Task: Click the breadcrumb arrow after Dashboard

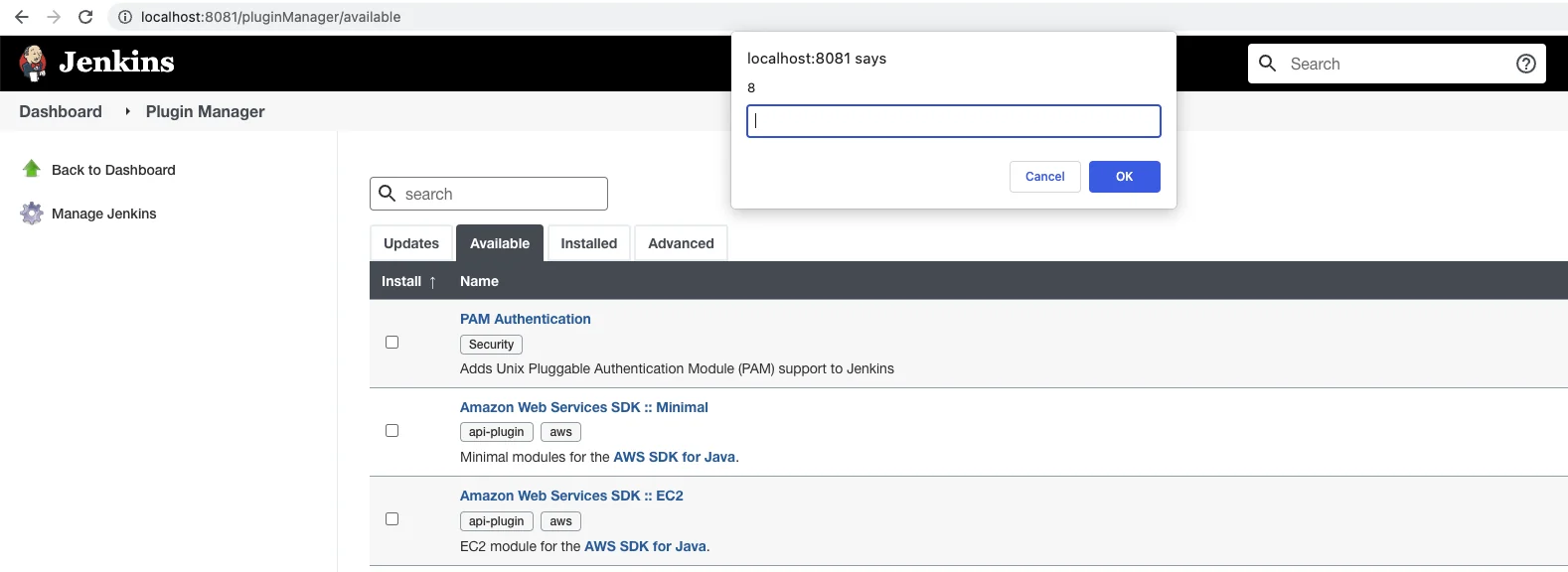Action: click(127, 111)
